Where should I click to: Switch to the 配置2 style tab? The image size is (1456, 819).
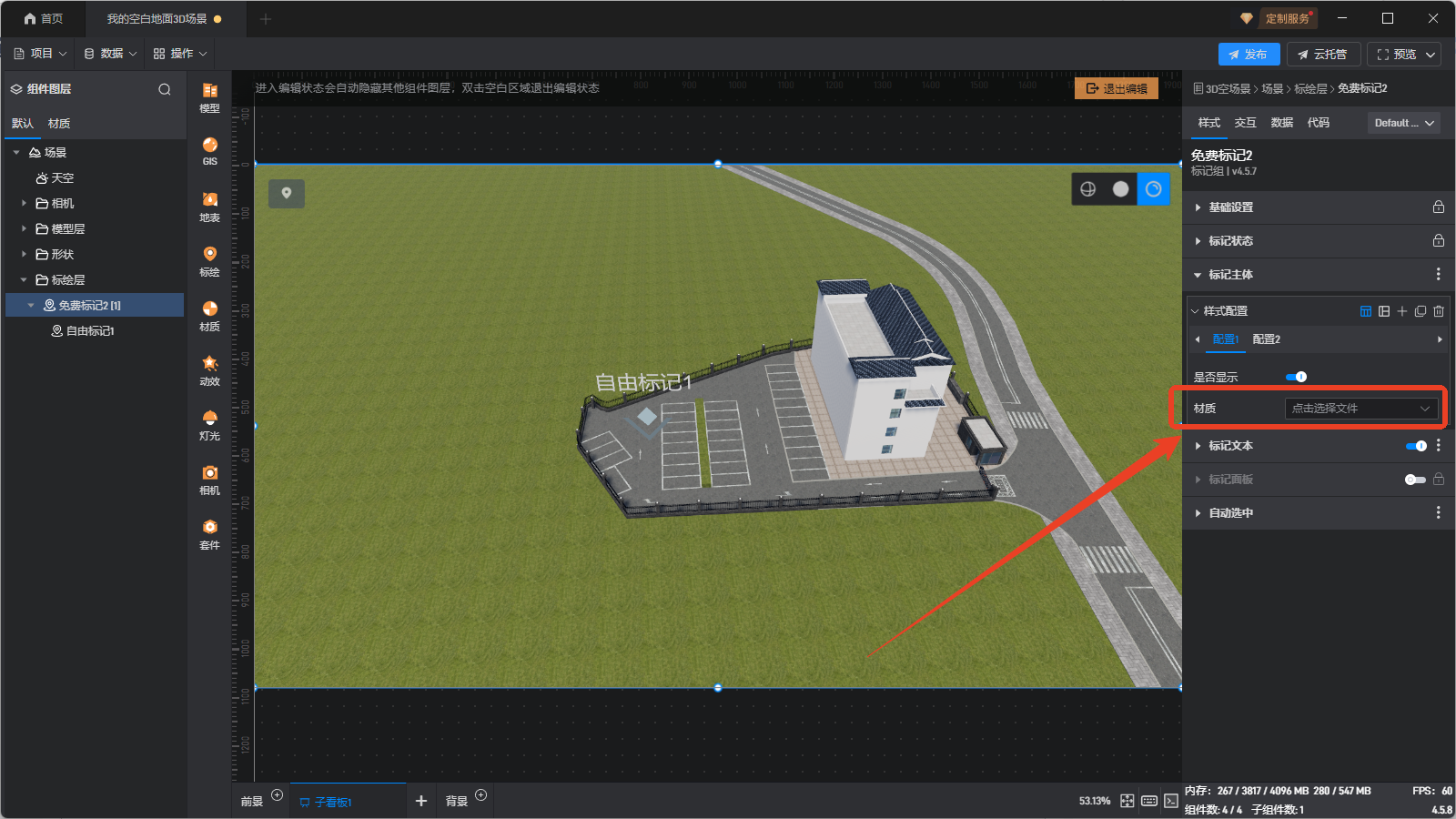(x=1266, y=339)
